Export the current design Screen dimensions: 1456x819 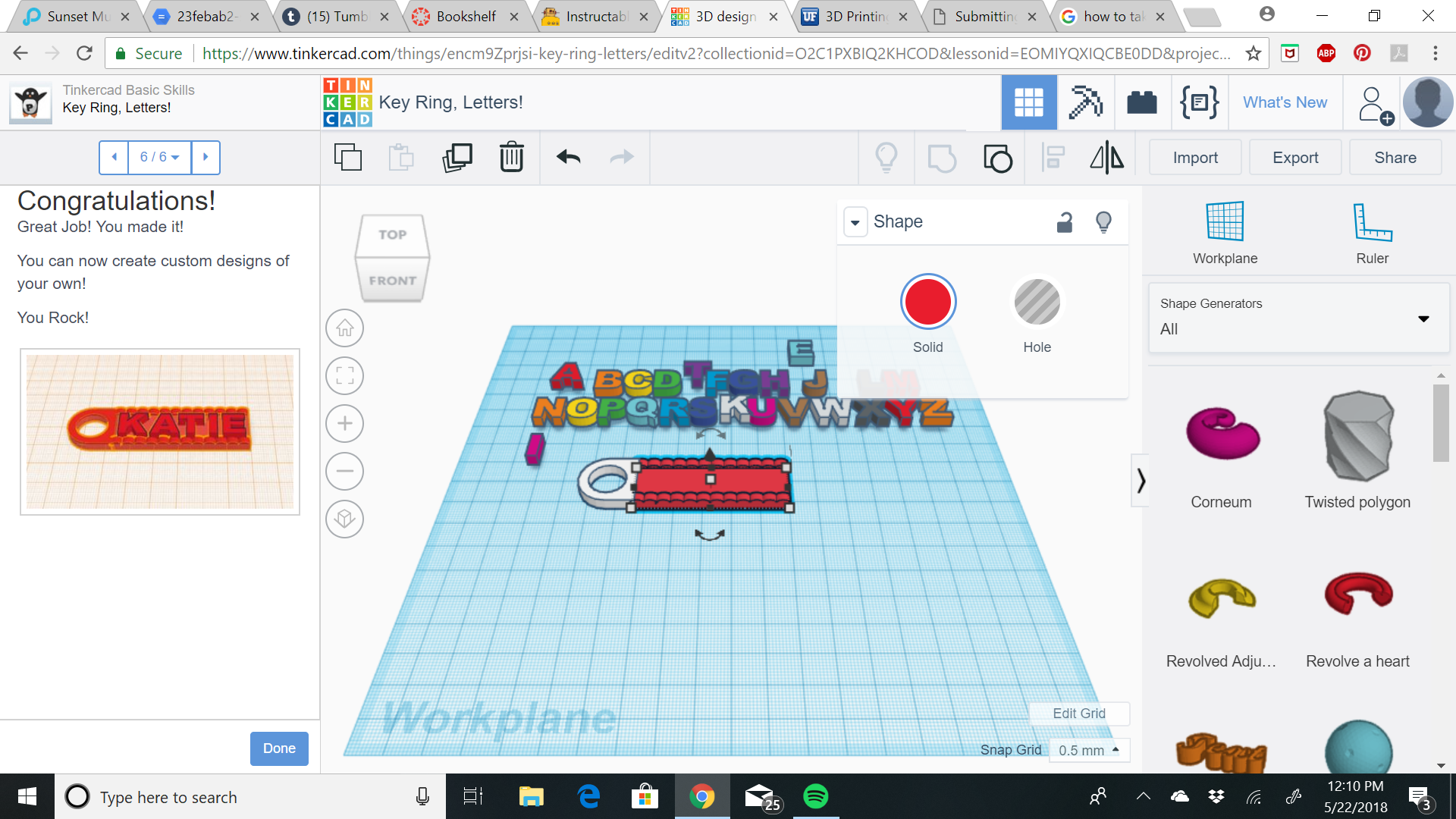pos(1294,157)
